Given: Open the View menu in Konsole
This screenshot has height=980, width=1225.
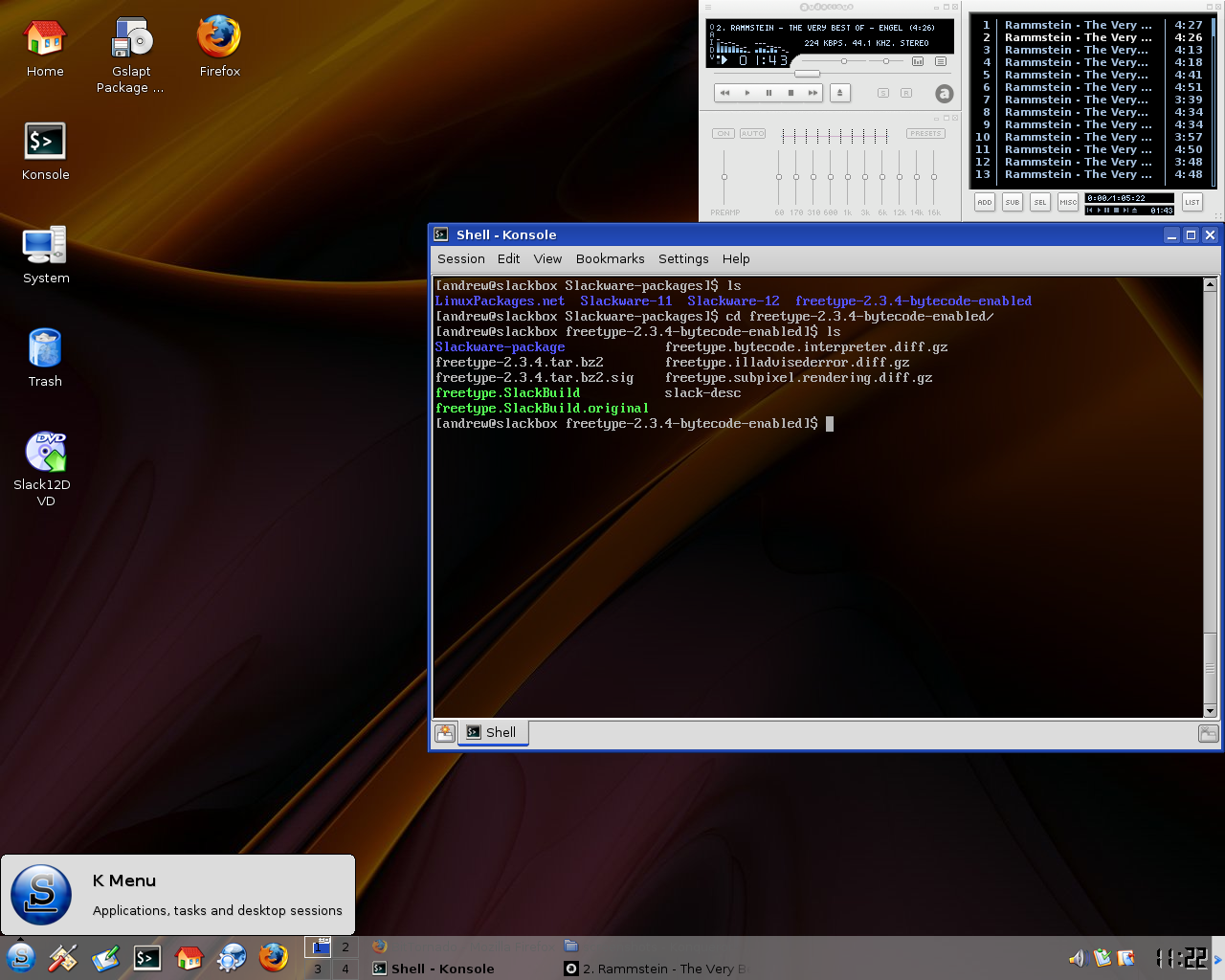Looking at the screenshot, I should [x=547, y=259].
